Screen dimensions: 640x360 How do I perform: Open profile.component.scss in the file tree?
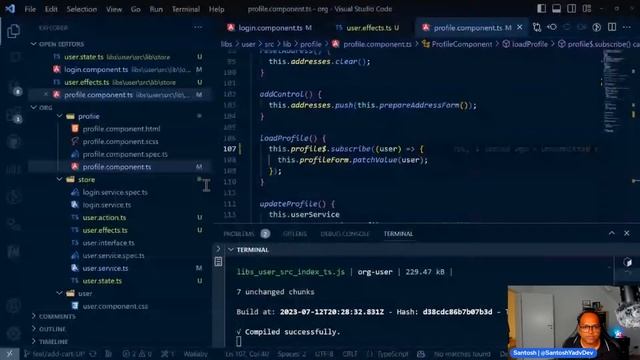tap(120, 142)
